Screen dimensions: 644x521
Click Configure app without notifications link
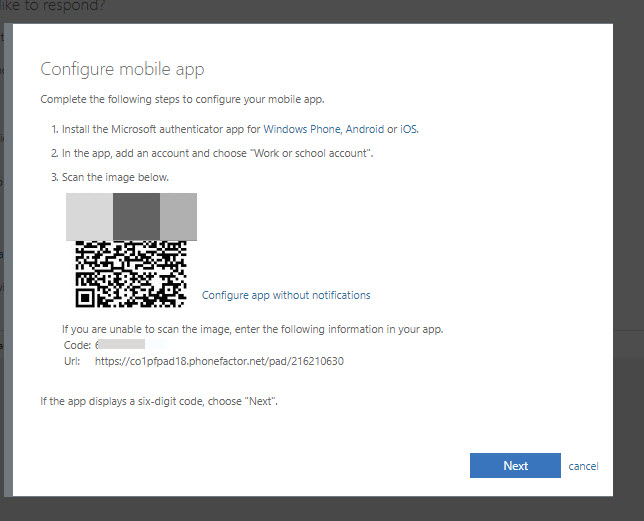click(286, 295)
